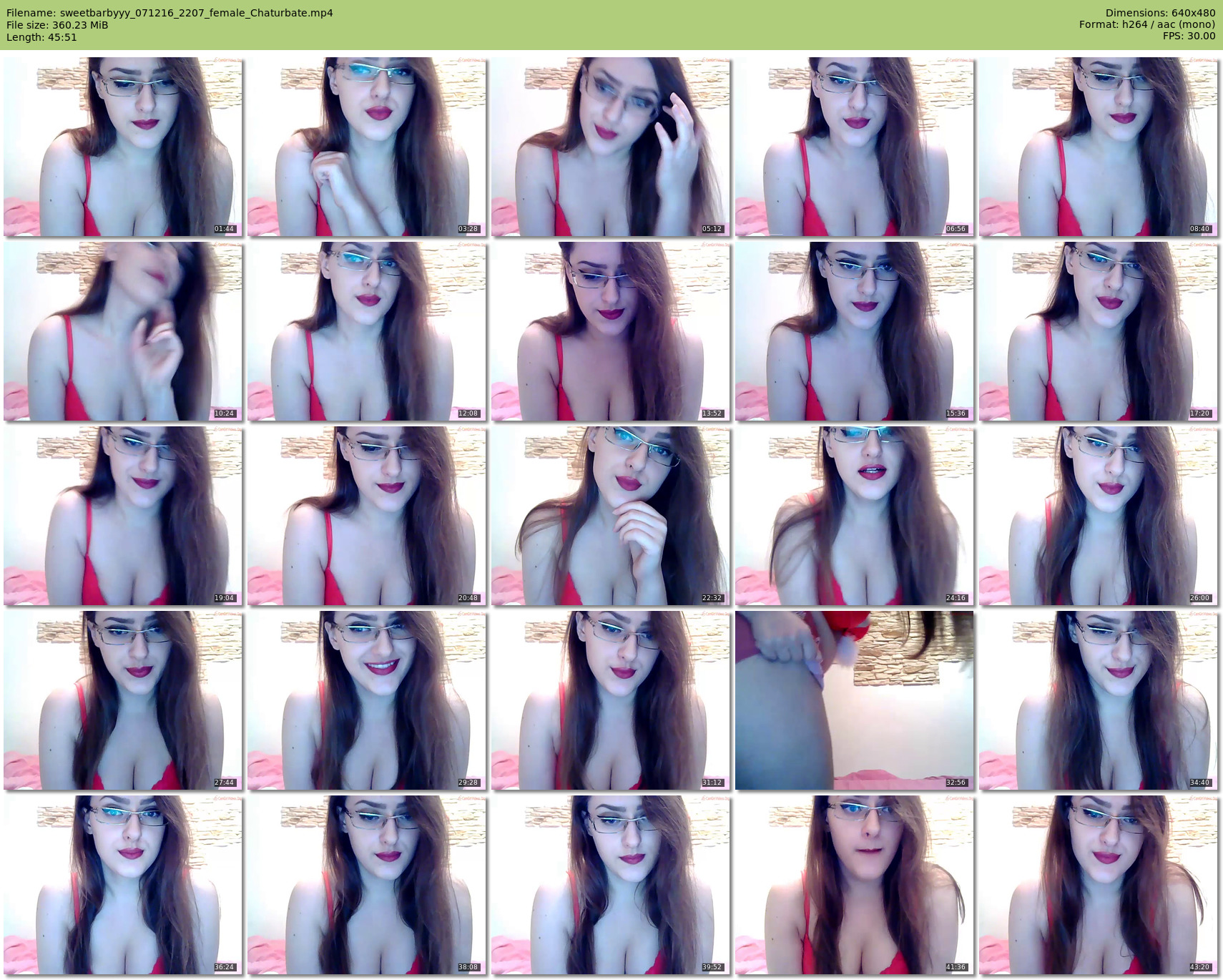Click the thumbnail marked 36:24
Screen dimensions: 1223x980
(123, 885)
